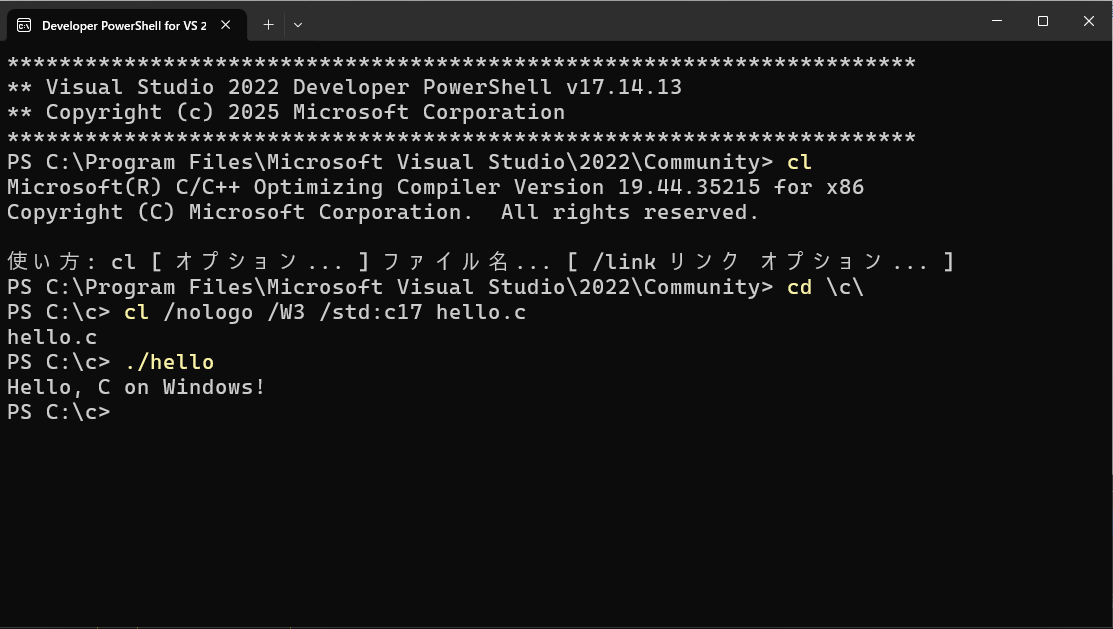Click the /std:c17 option in the compile command

pos(371,312)
